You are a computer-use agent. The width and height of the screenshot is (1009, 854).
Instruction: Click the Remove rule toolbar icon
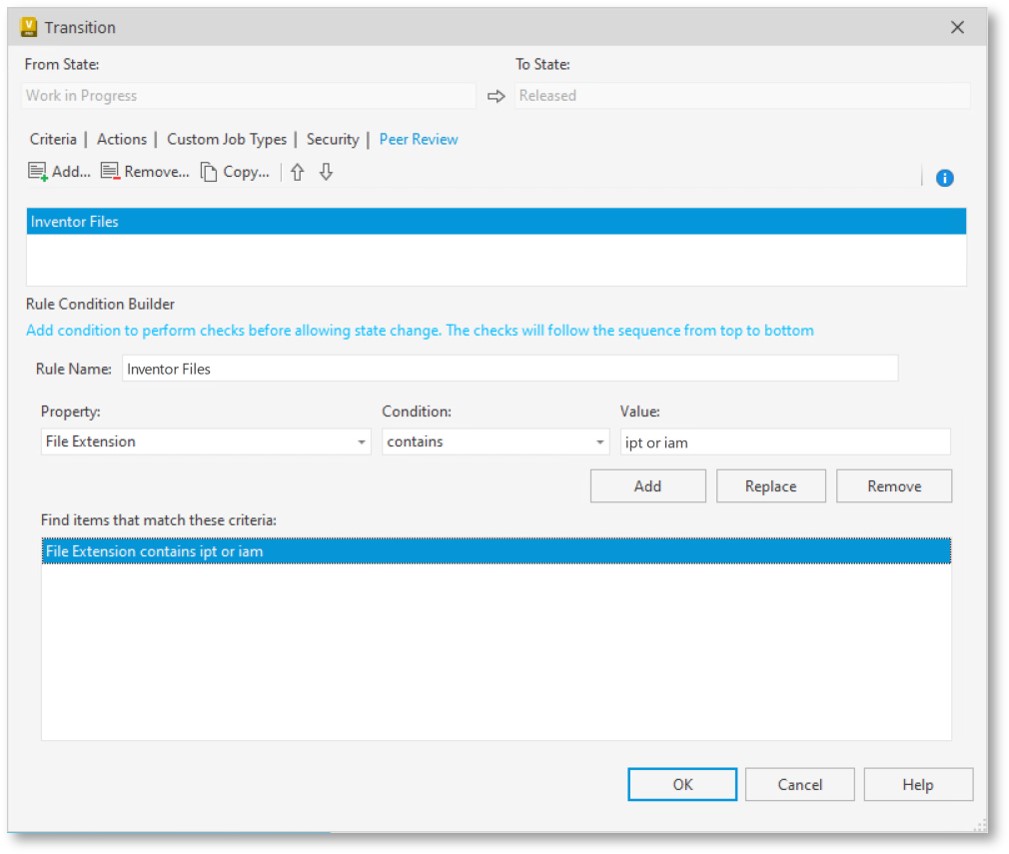tap(111, 172)
